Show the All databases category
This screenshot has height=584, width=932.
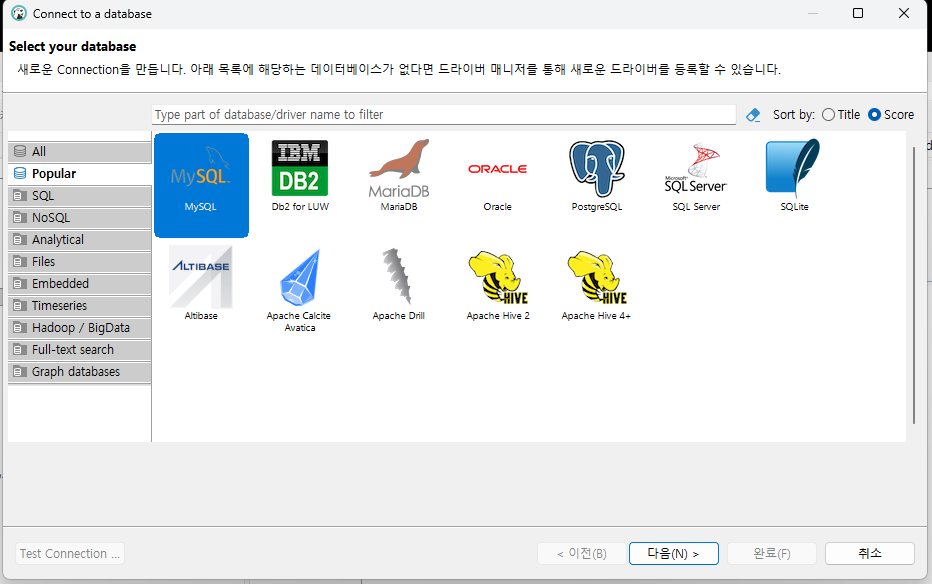80,151
